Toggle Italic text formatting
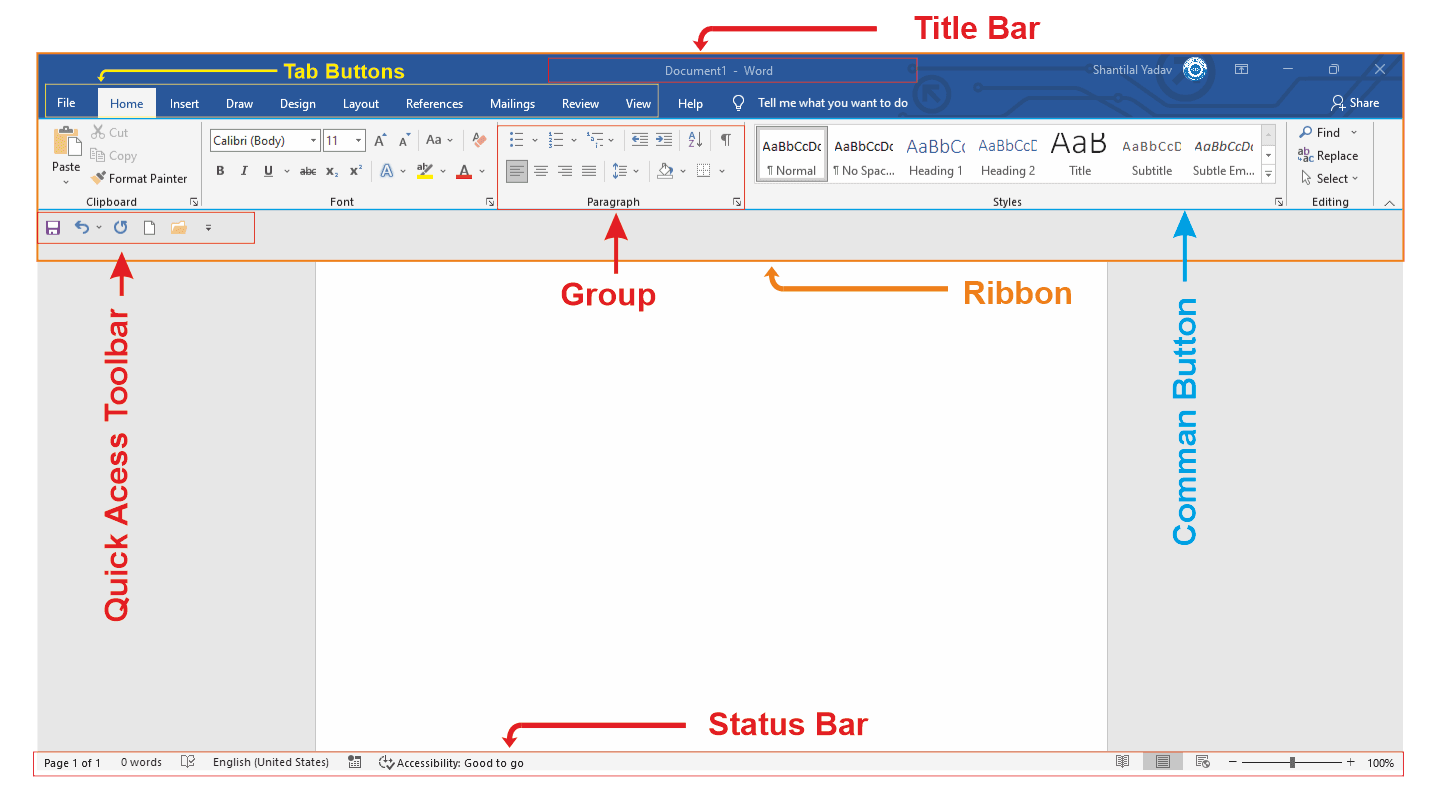This screenshot has width=1436, height=793. 244,171
